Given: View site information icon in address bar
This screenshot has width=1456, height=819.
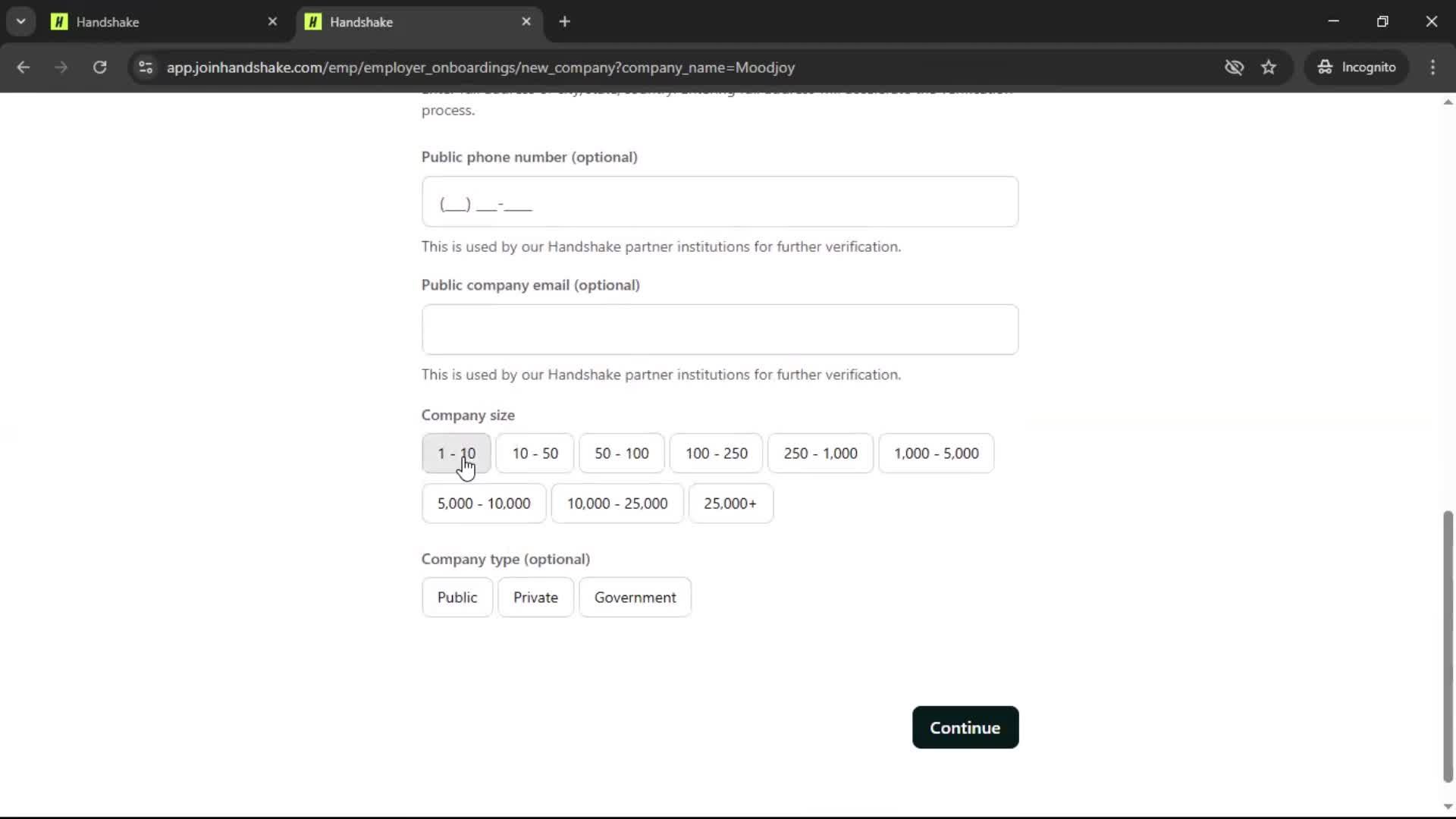Looking at the screenshot, I should pyautogui.click(x=146, y=67).
